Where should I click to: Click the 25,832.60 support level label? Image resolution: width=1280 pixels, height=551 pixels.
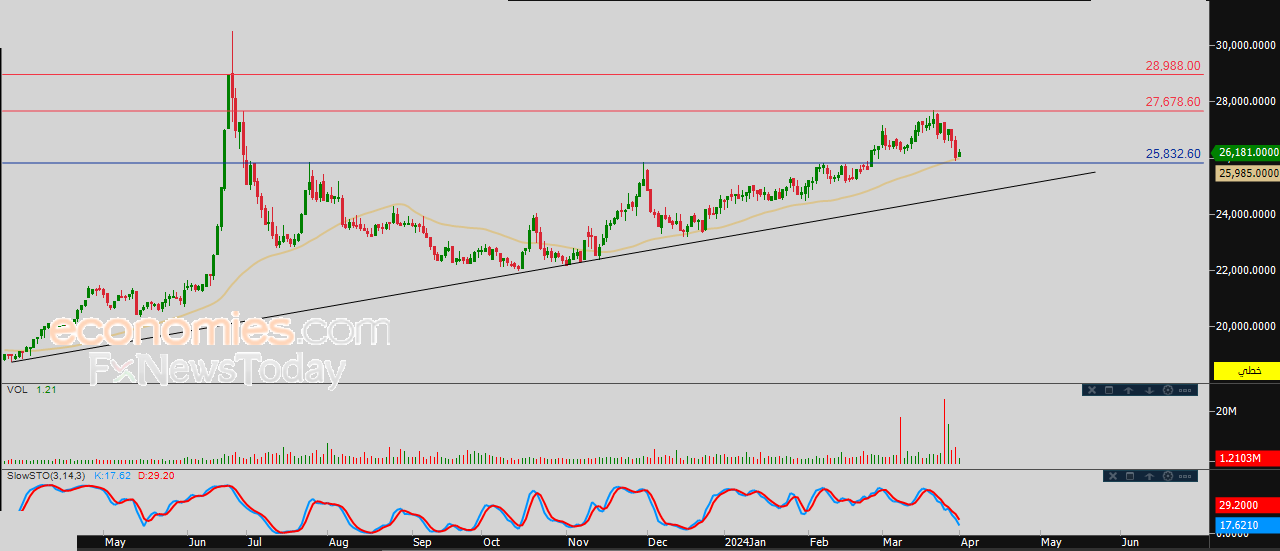[x=1173, y=154]
